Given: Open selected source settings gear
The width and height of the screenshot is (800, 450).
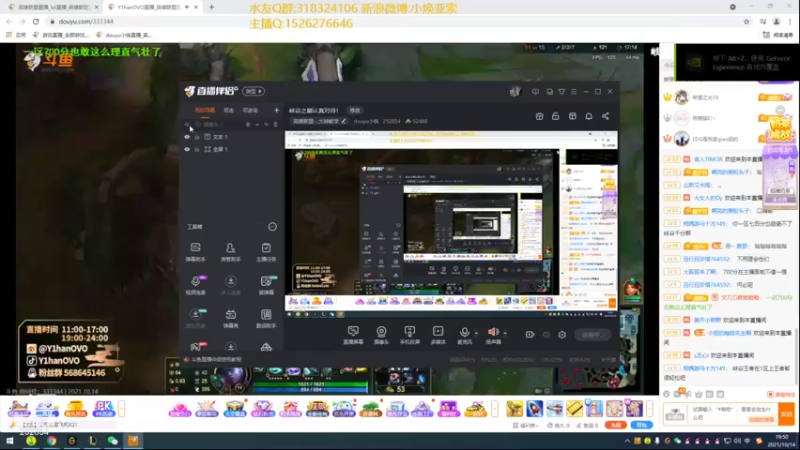Looking at the screenshot, I should tap(248, 124).
